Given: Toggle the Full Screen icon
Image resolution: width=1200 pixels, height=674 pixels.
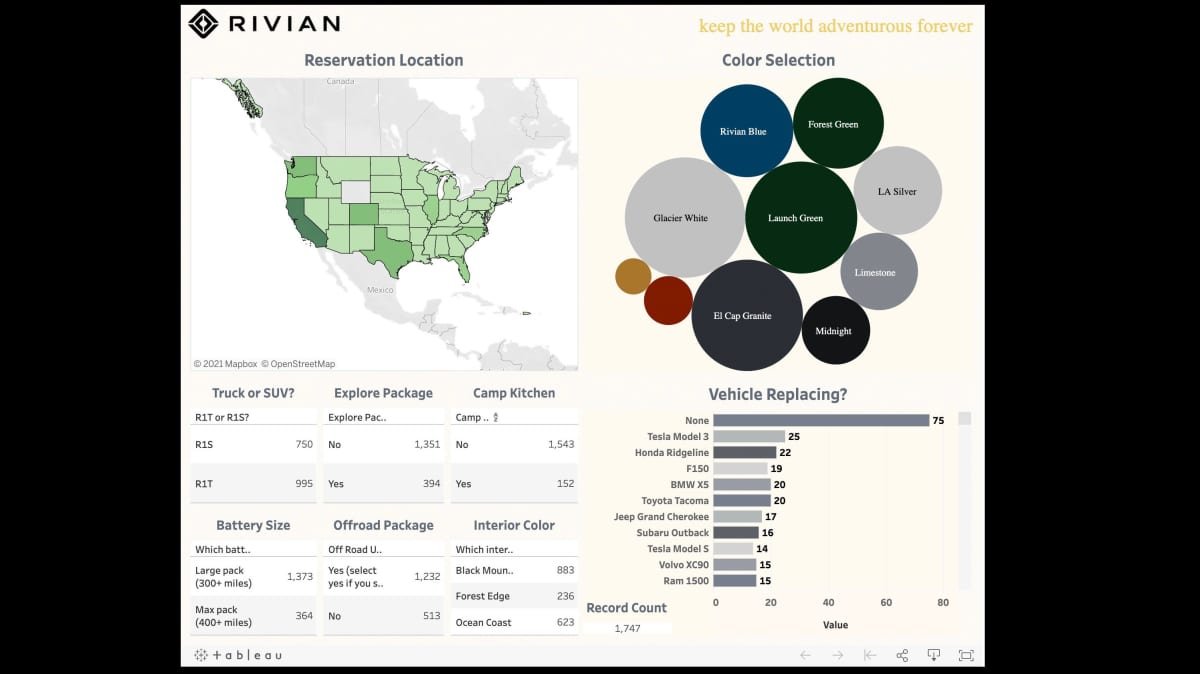Looking at the screenshot, I should 966,655.
